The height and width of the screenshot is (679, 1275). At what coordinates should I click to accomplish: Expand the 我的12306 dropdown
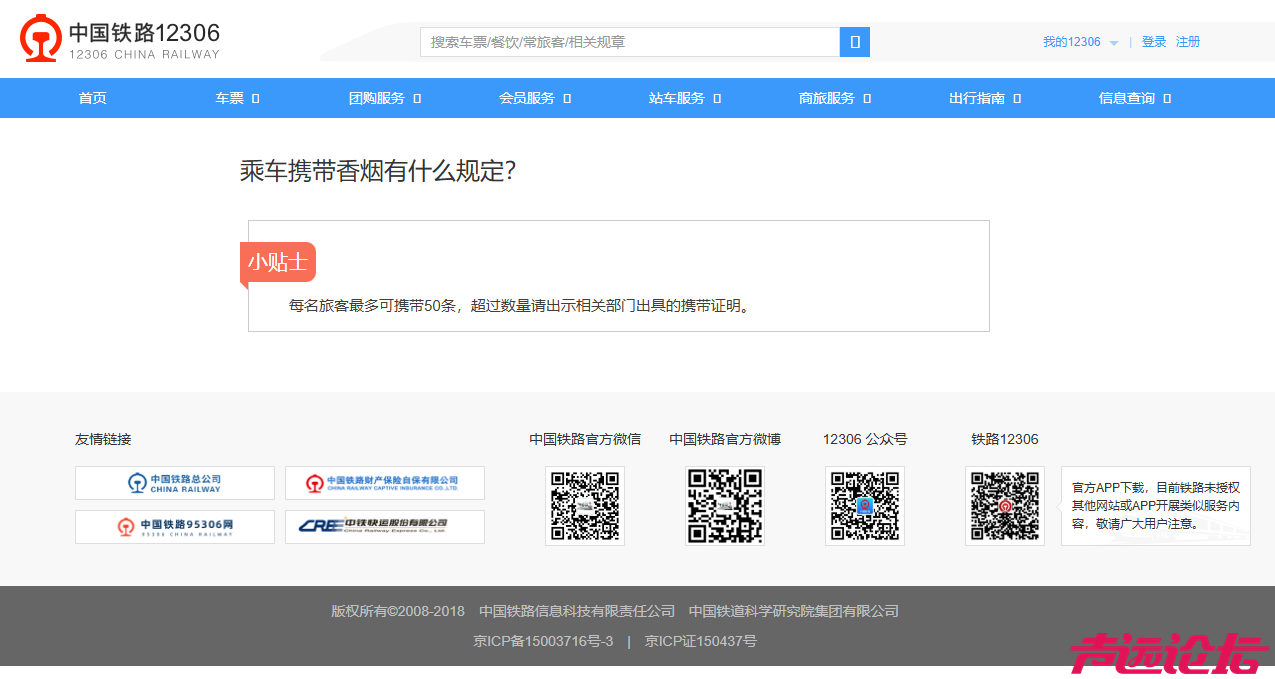[1080, 42]
